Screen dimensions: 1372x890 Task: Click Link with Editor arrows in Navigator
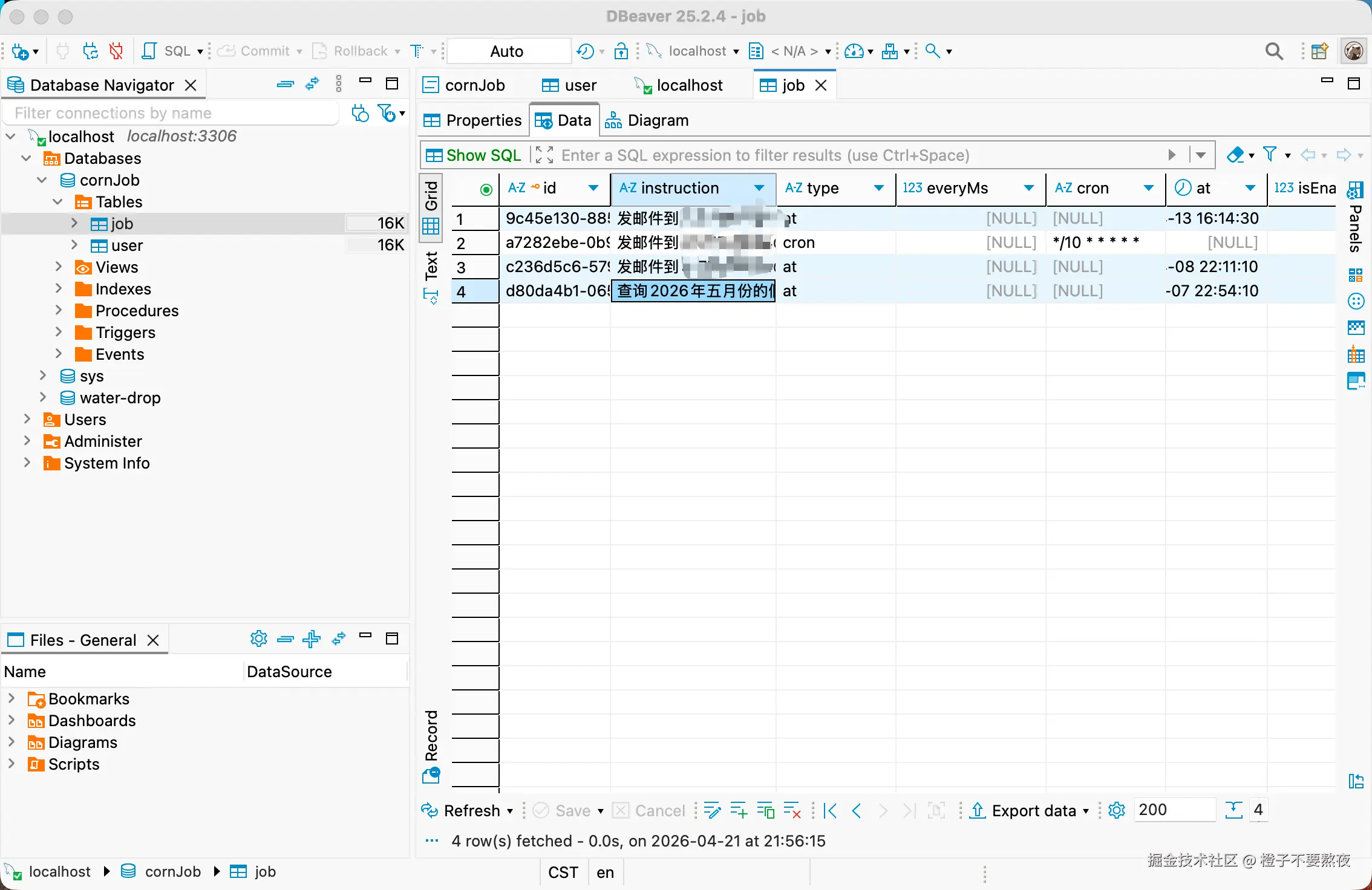312,85
